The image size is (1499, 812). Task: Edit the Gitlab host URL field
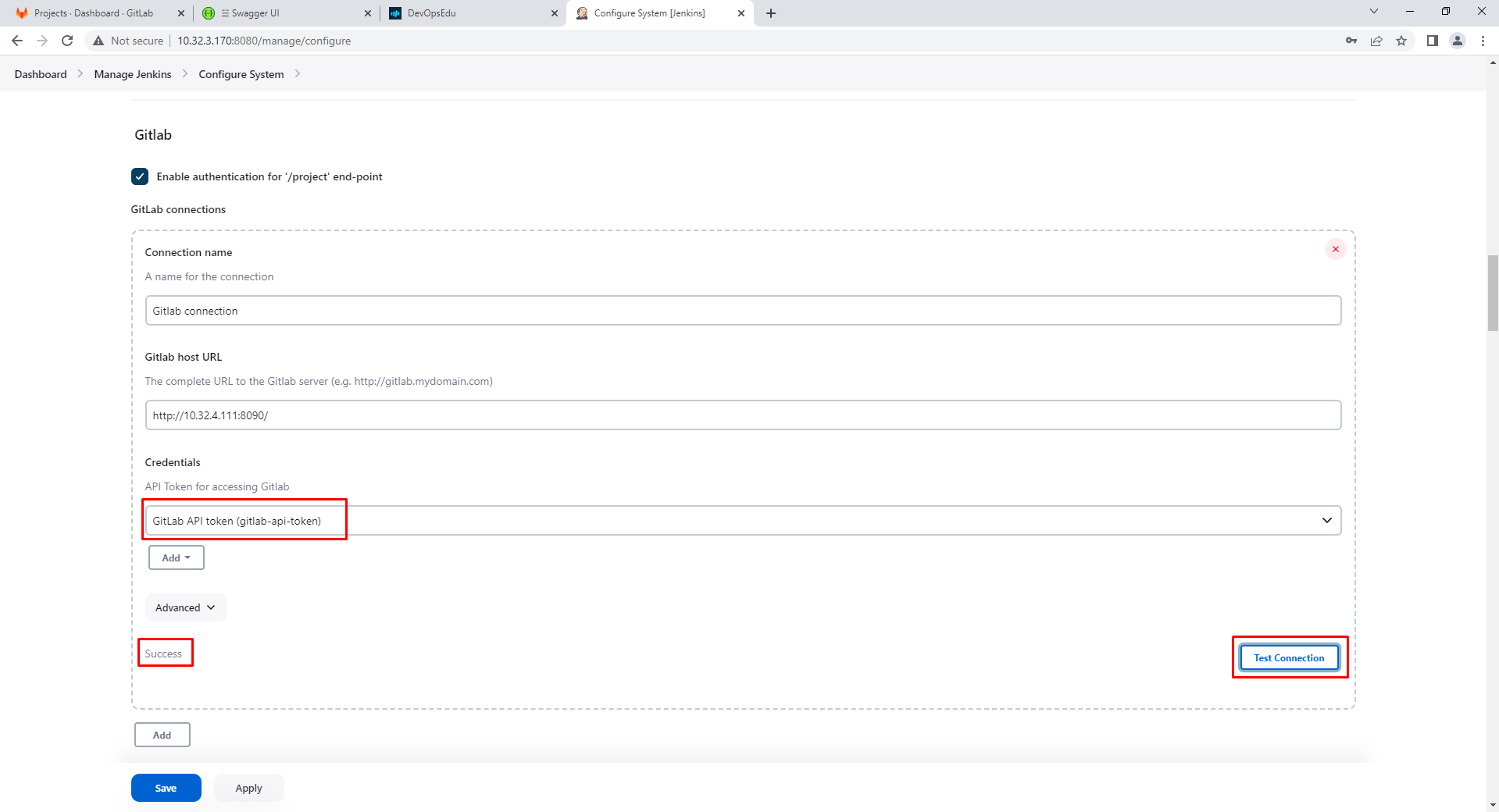[743, 415]
